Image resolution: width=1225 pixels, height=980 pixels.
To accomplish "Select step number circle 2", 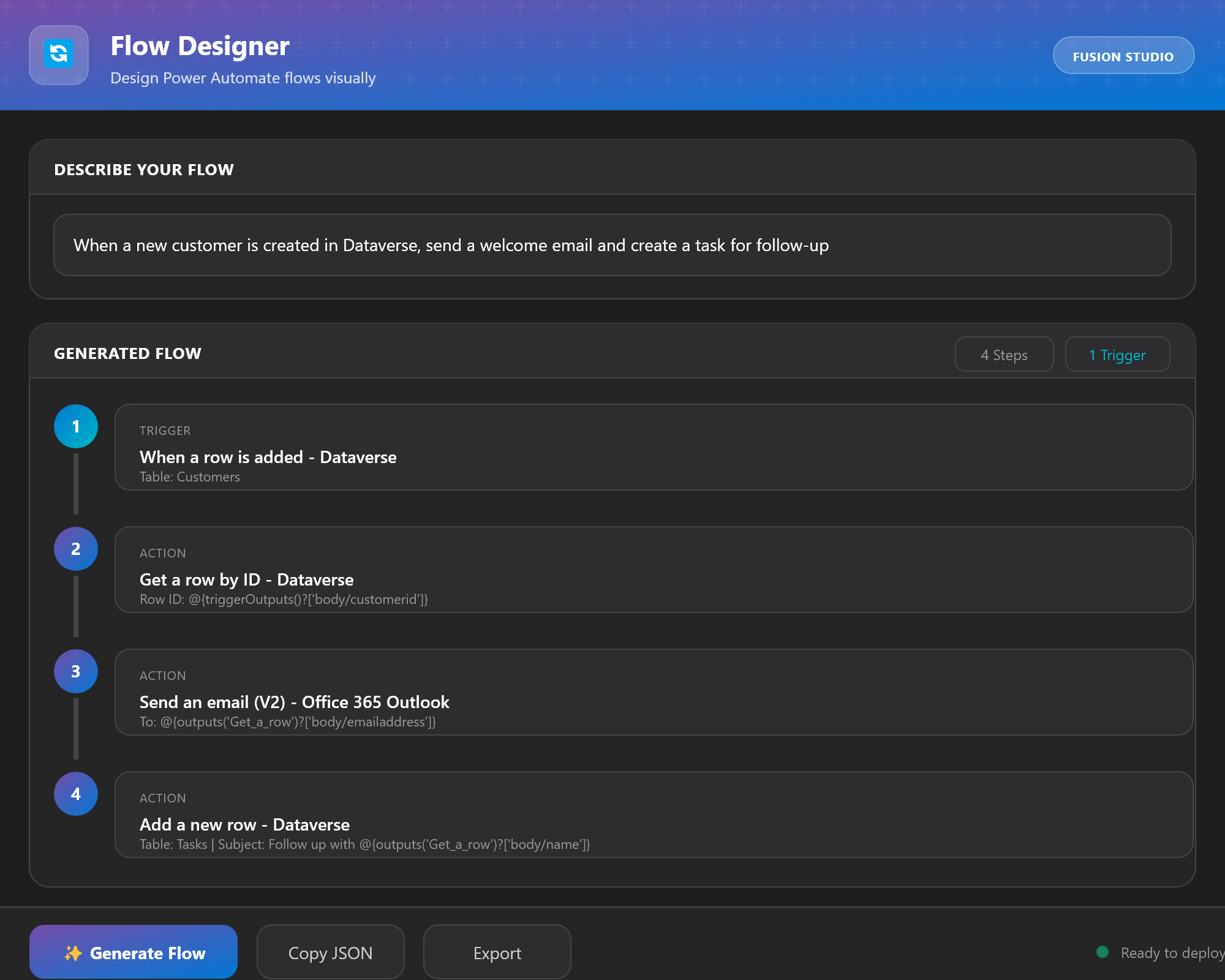I will tap(75, 548).
